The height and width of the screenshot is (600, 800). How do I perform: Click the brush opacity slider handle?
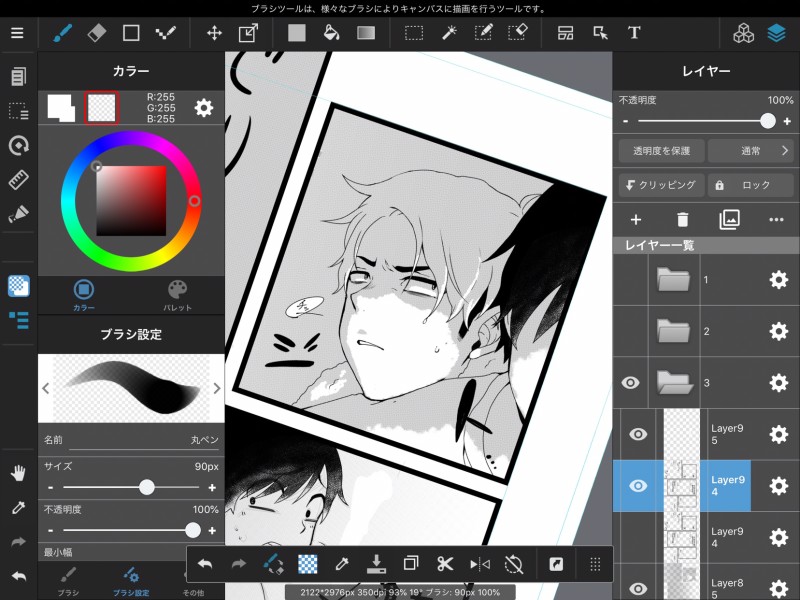[x=192, y=531]
